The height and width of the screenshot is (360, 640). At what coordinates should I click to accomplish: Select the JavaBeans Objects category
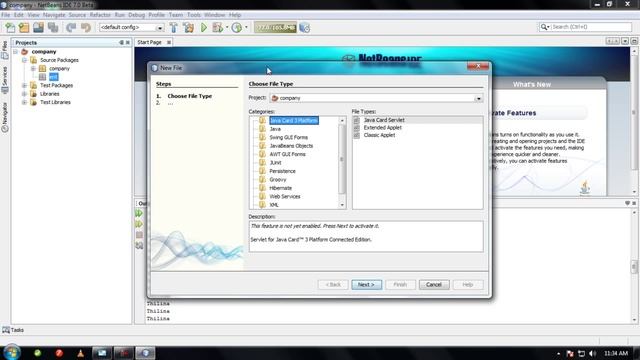[x=291, y=146]
